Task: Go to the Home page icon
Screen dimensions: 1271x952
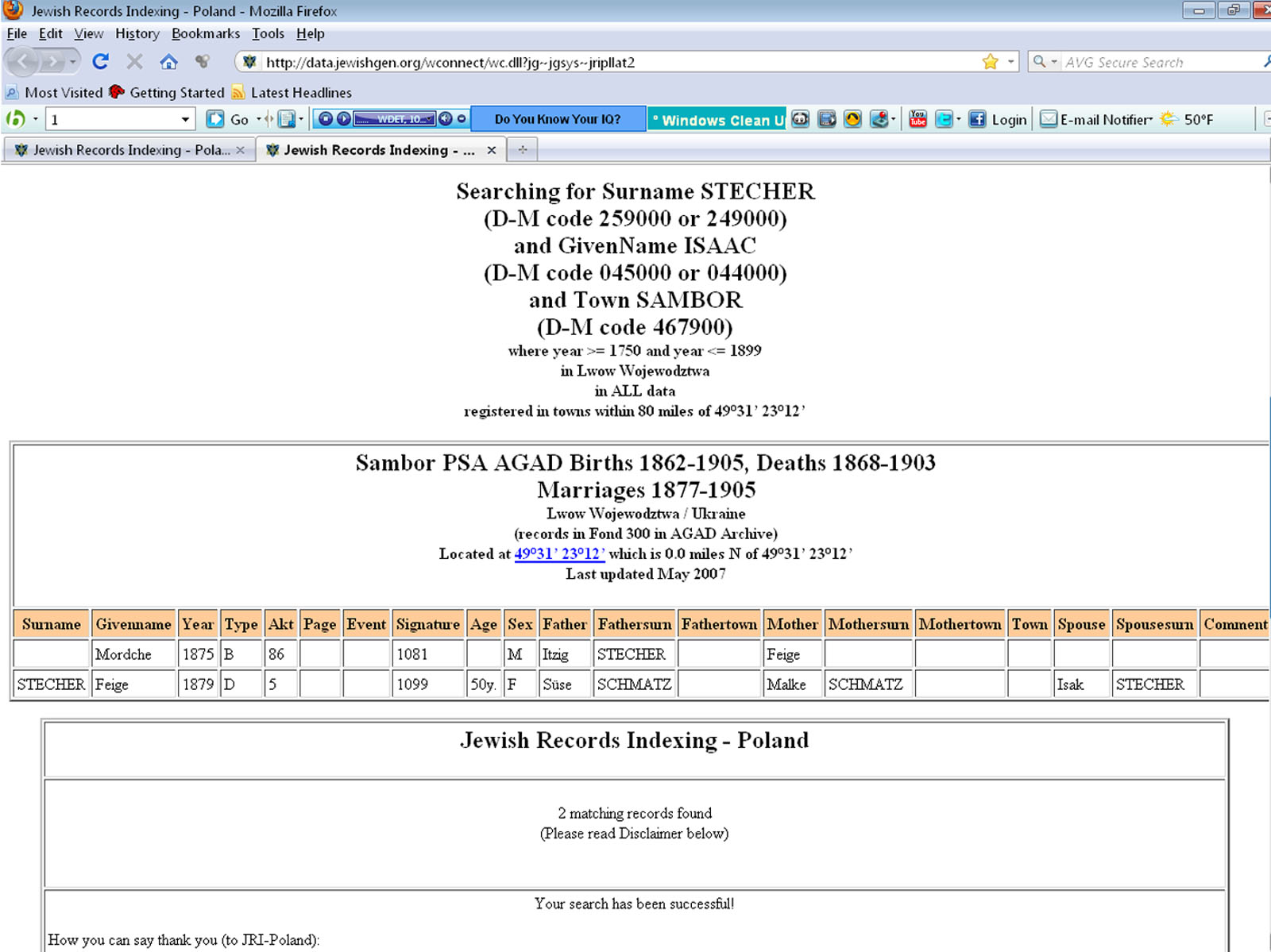Action: [x=168, y=61]
